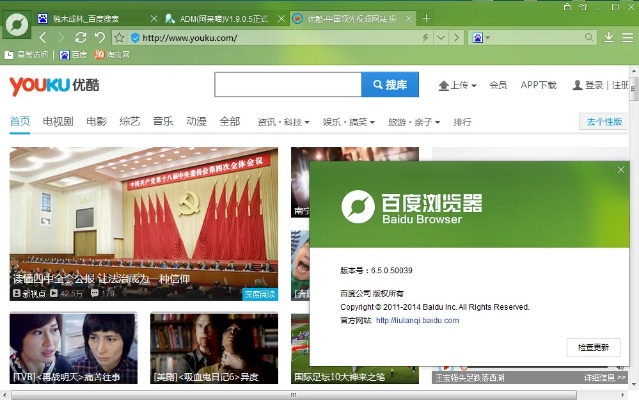Image resolution: width=639 pixels, height=400 pixels.
Task: Close the Youku tab
Action: (409, 19)
